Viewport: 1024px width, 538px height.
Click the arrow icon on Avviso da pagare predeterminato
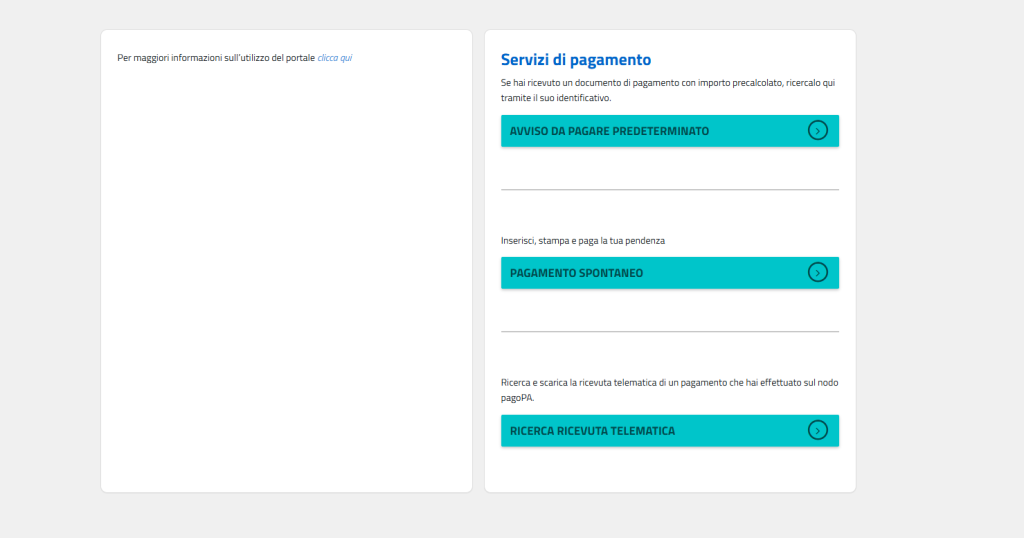[817, 131]
